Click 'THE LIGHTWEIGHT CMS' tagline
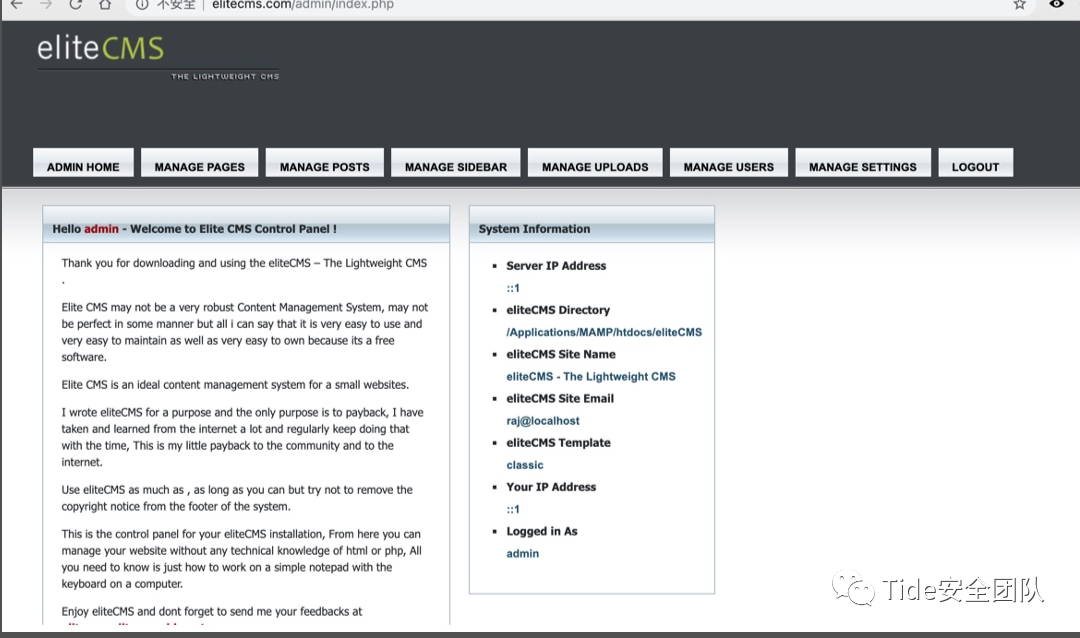This screenshot has width=1080, height=638. tap(225, 76)
